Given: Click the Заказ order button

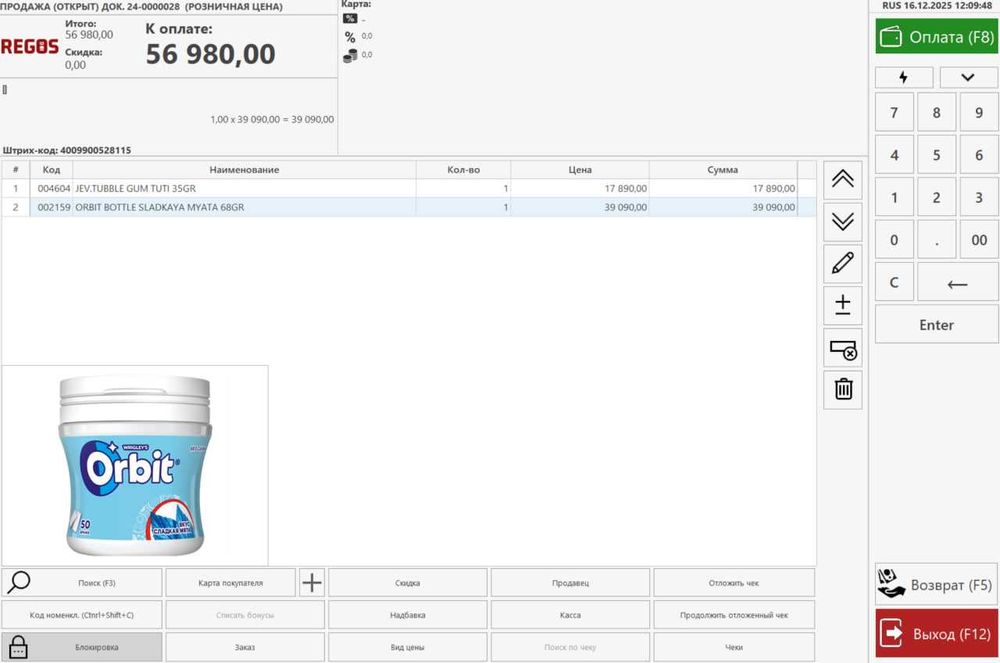Looking at the screenshot, I should click(245, 647).
